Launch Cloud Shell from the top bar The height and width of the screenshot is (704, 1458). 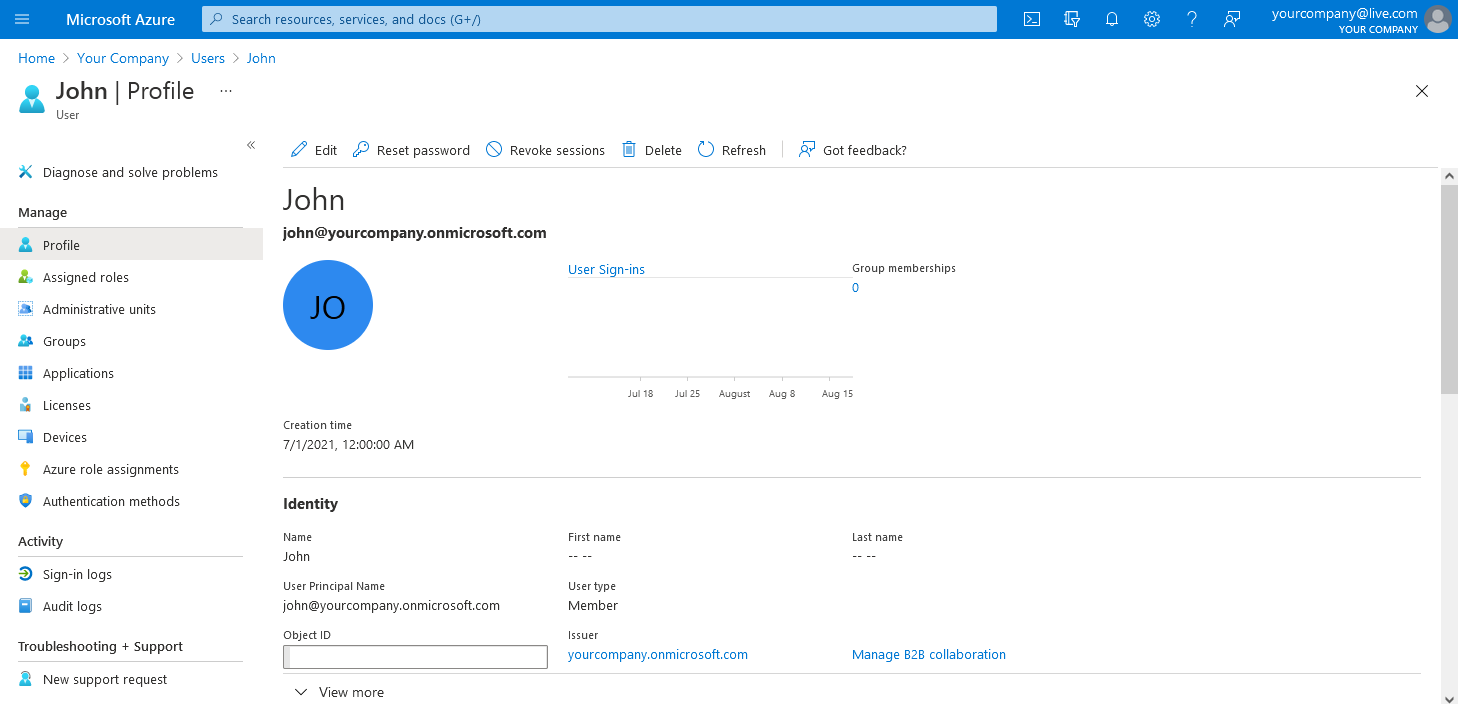pyautogui.click(x=1031, y=18)
